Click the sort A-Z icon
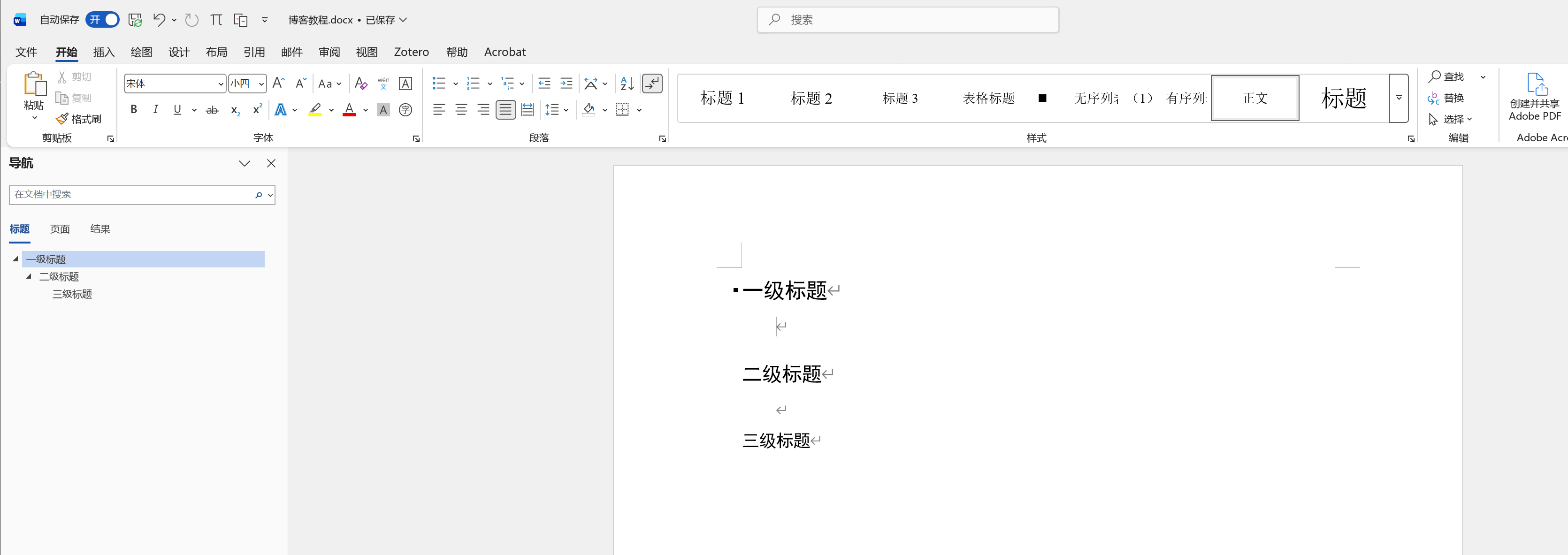Image resolution: width=1568 pixels, height=555 pixels. pos(627,84)
